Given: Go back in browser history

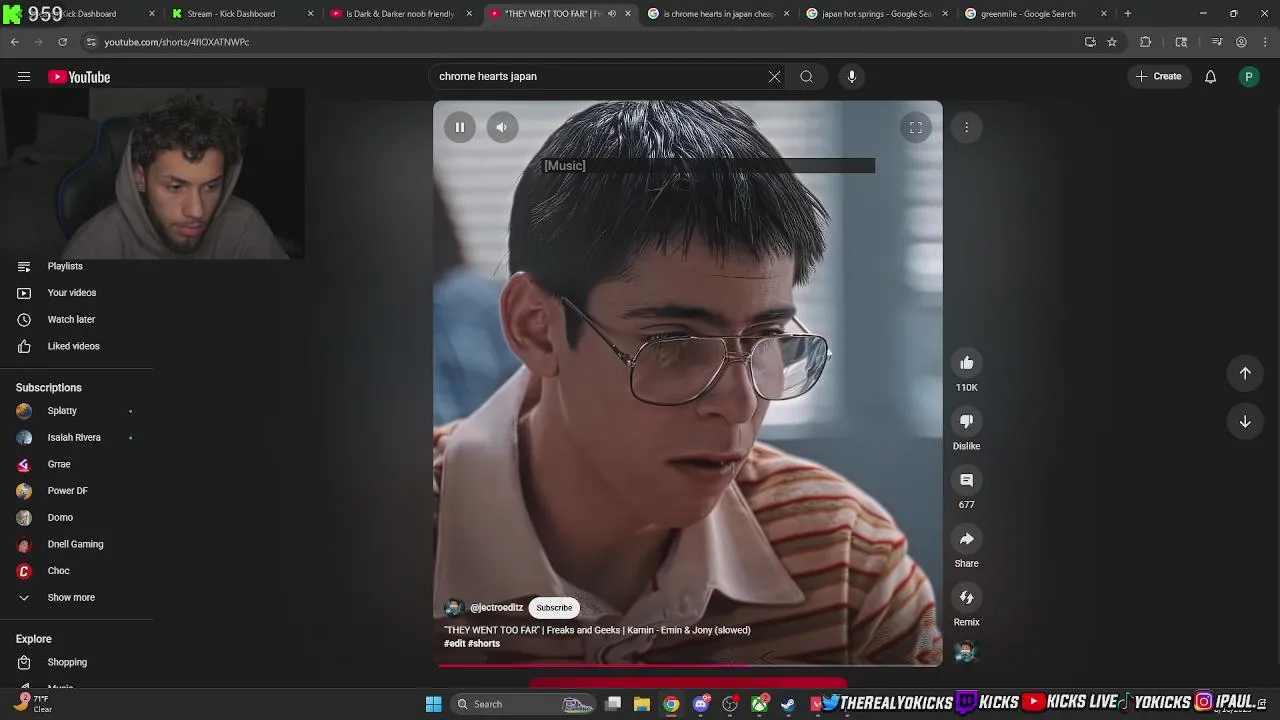Looking at the screenshot, I should point(15,42).
